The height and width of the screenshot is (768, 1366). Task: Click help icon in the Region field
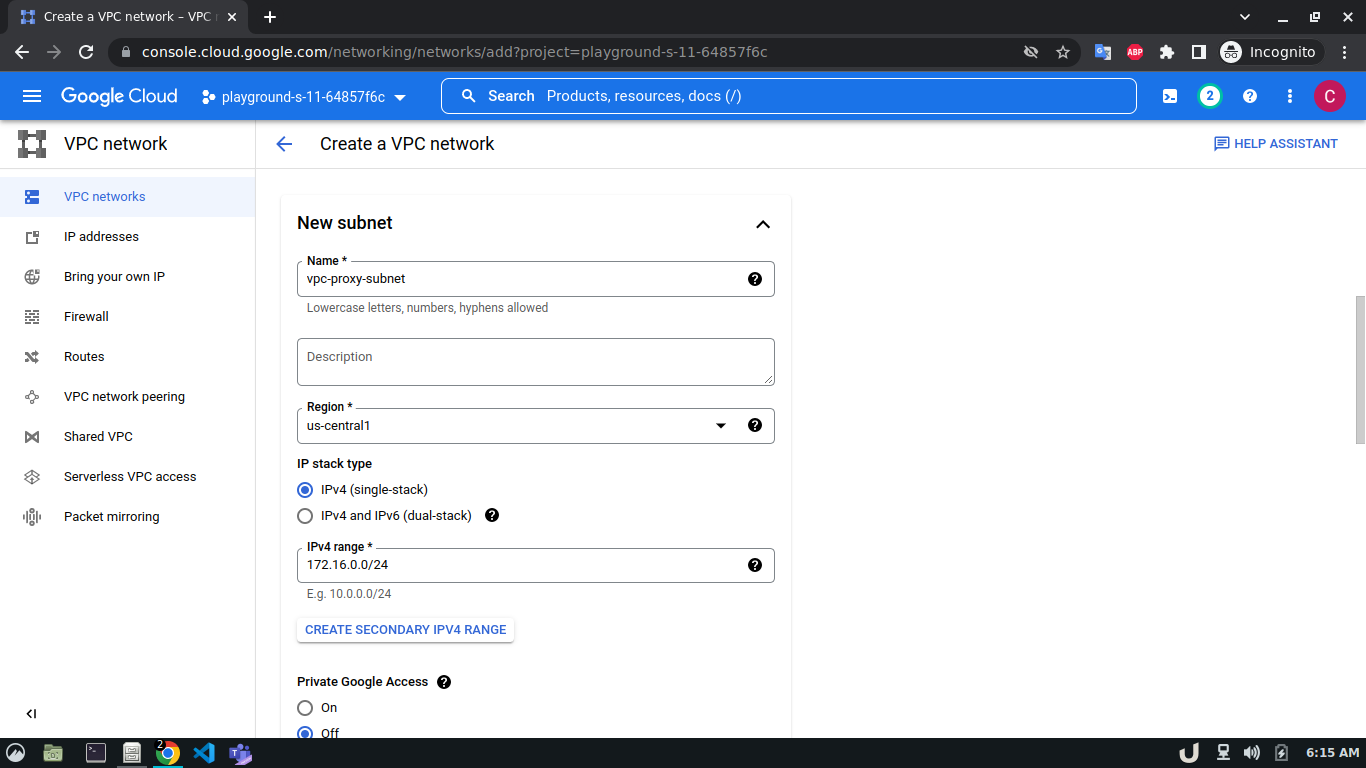(x=755, y=425)
